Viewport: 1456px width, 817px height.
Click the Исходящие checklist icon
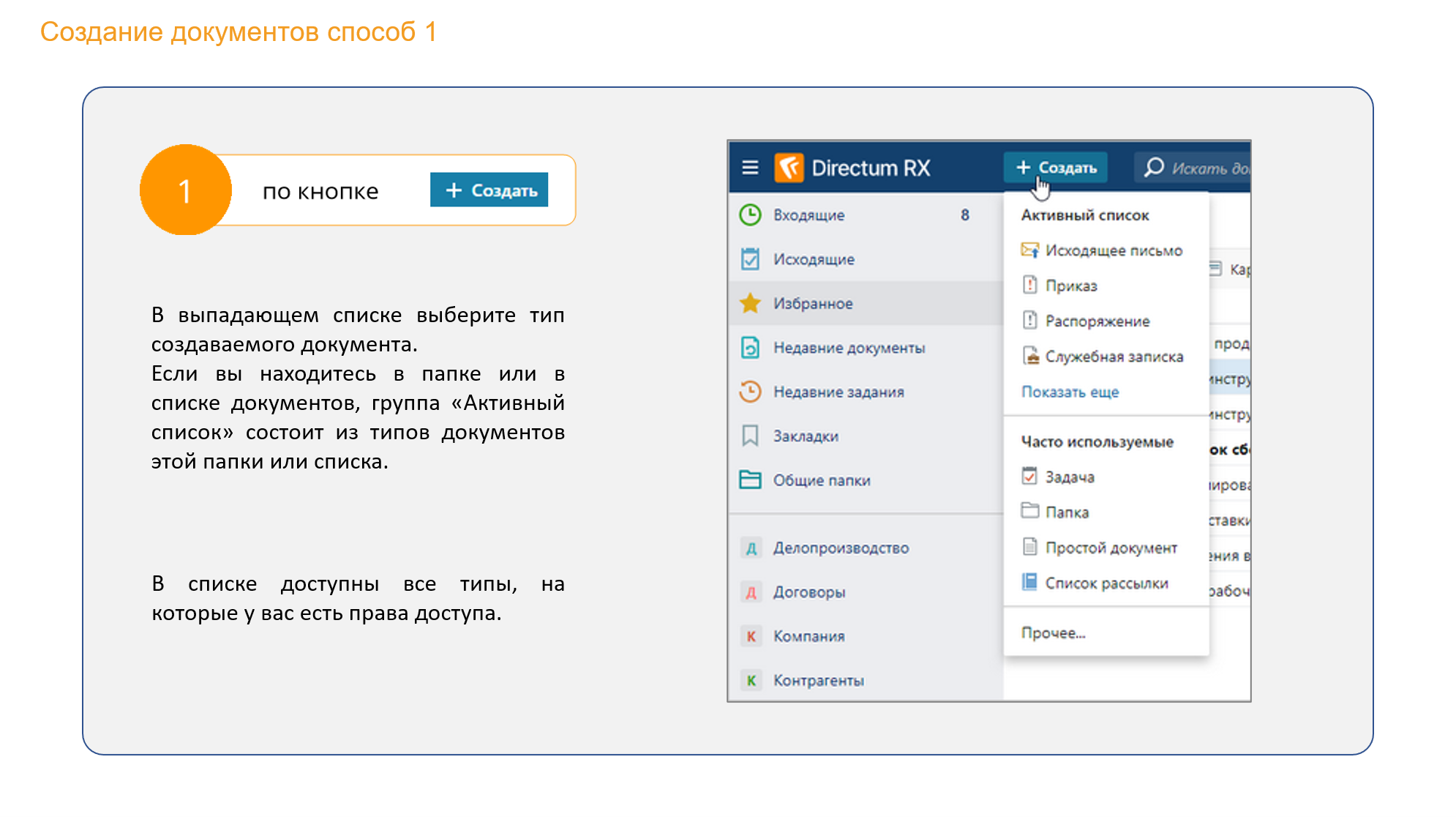[x=750, y=259]
